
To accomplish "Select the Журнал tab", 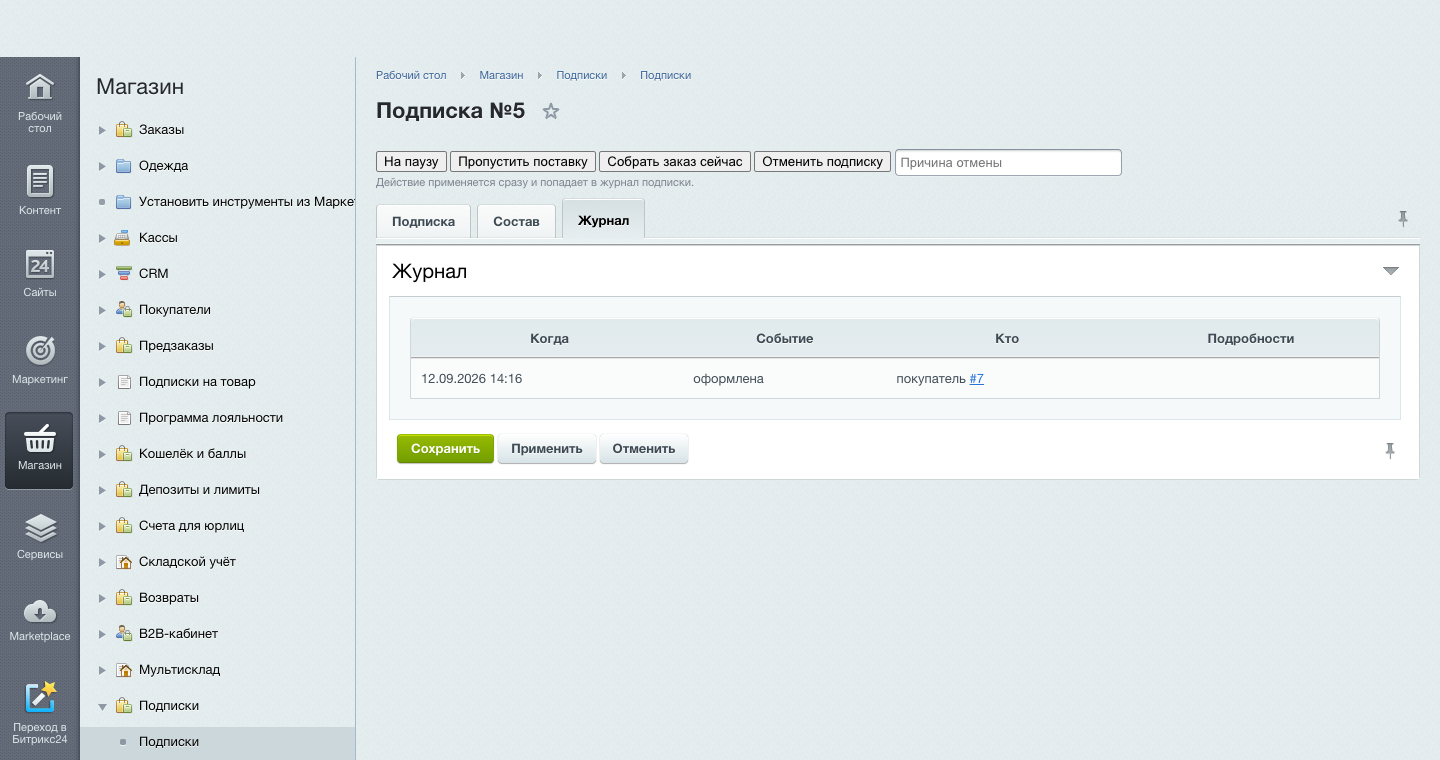I will 604,220.
